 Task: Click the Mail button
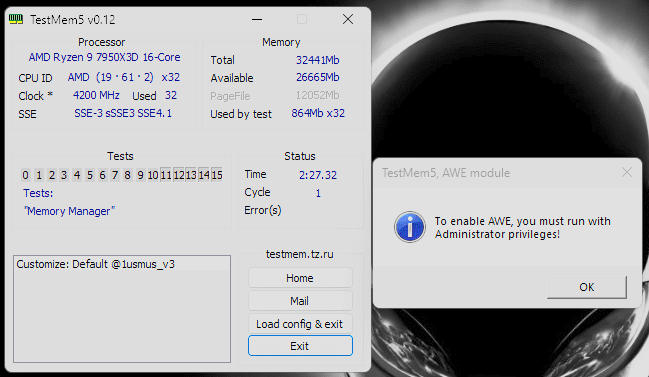coord(300,301)
